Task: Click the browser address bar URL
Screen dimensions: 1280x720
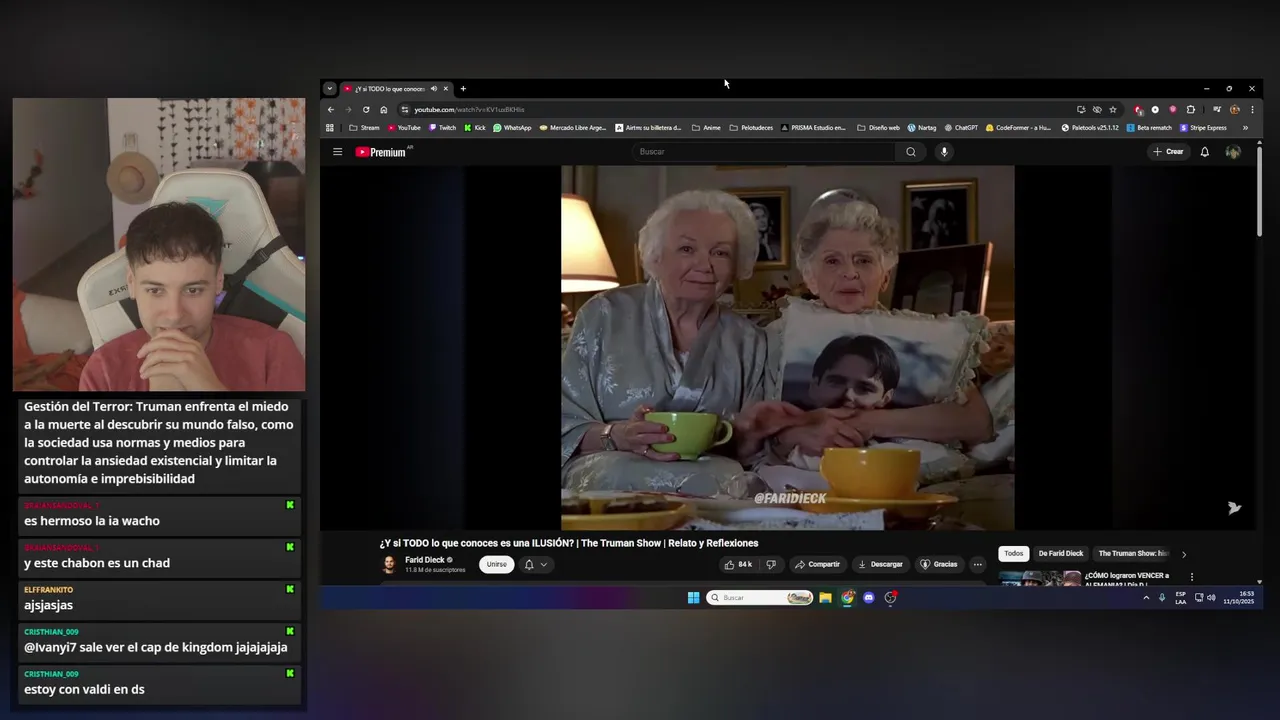Action: 470,110
